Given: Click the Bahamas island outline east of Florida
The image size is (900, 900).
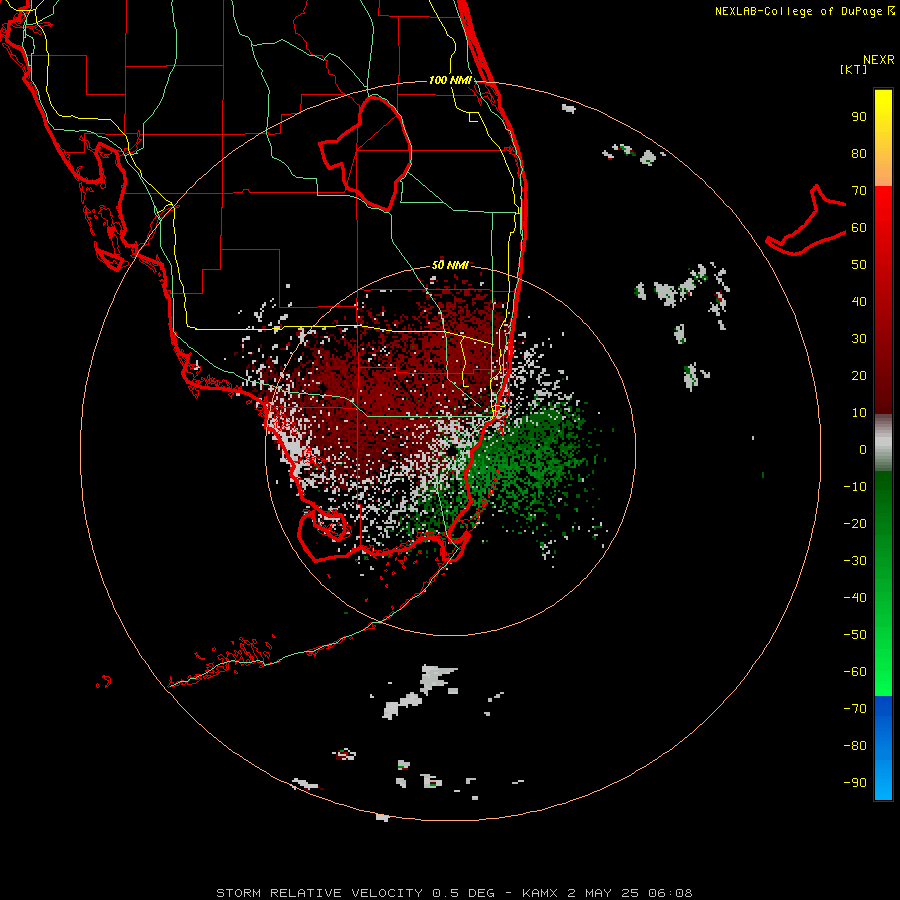Looking at the screenshot, I should tap(805, 221).
